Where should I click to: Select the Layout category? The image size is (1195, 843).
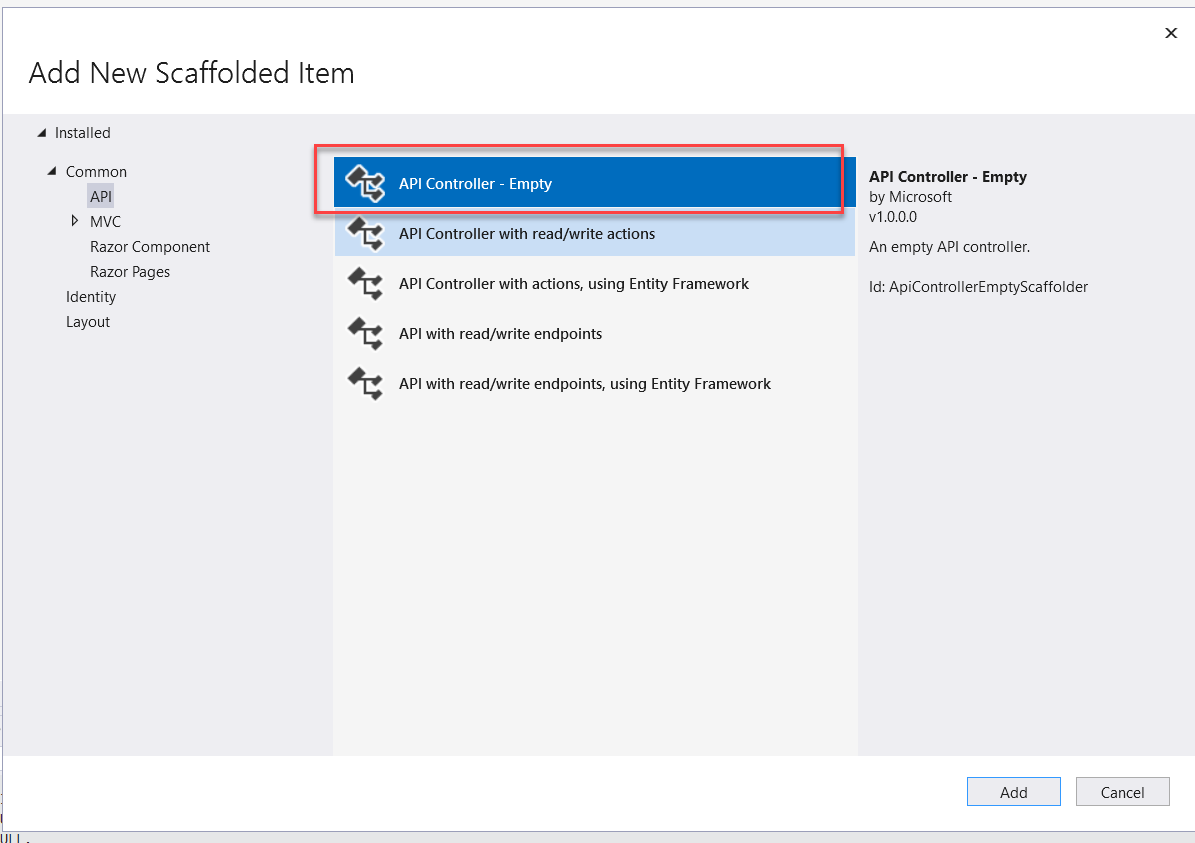(x=88, y=322)
